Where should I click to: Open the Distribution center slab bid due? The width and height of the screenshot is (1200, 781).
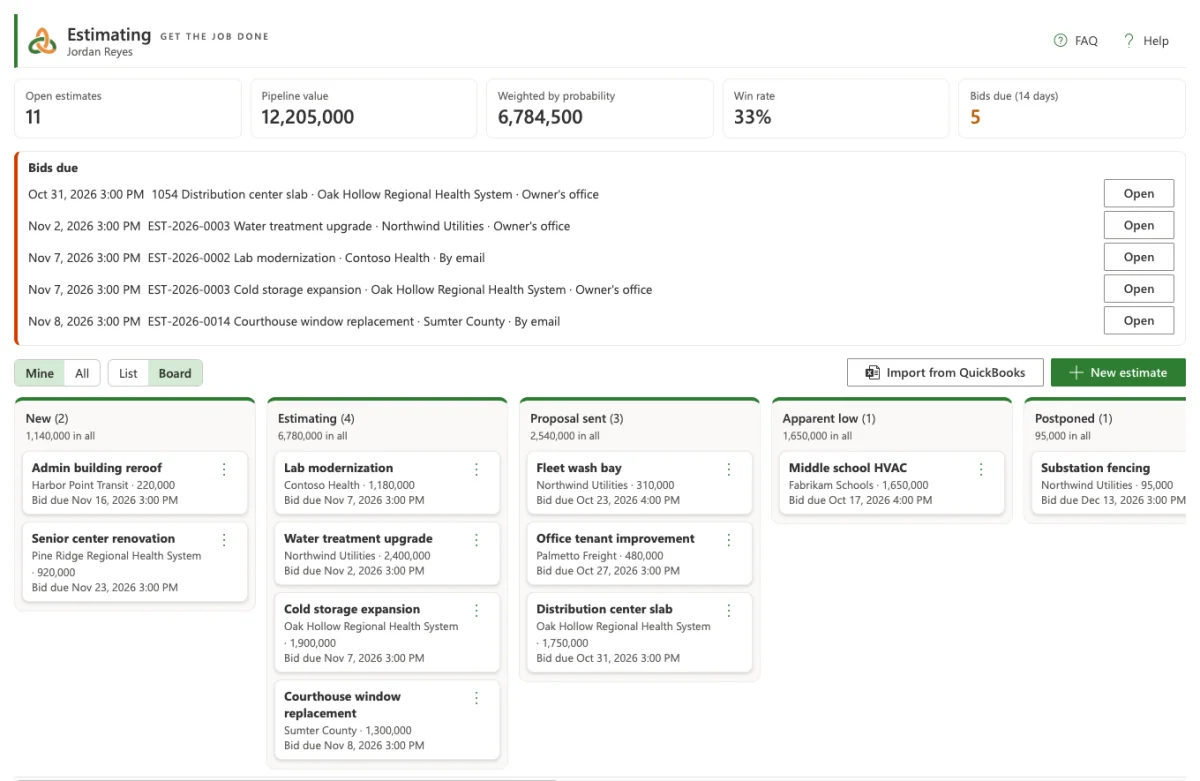click(1139, 194)
